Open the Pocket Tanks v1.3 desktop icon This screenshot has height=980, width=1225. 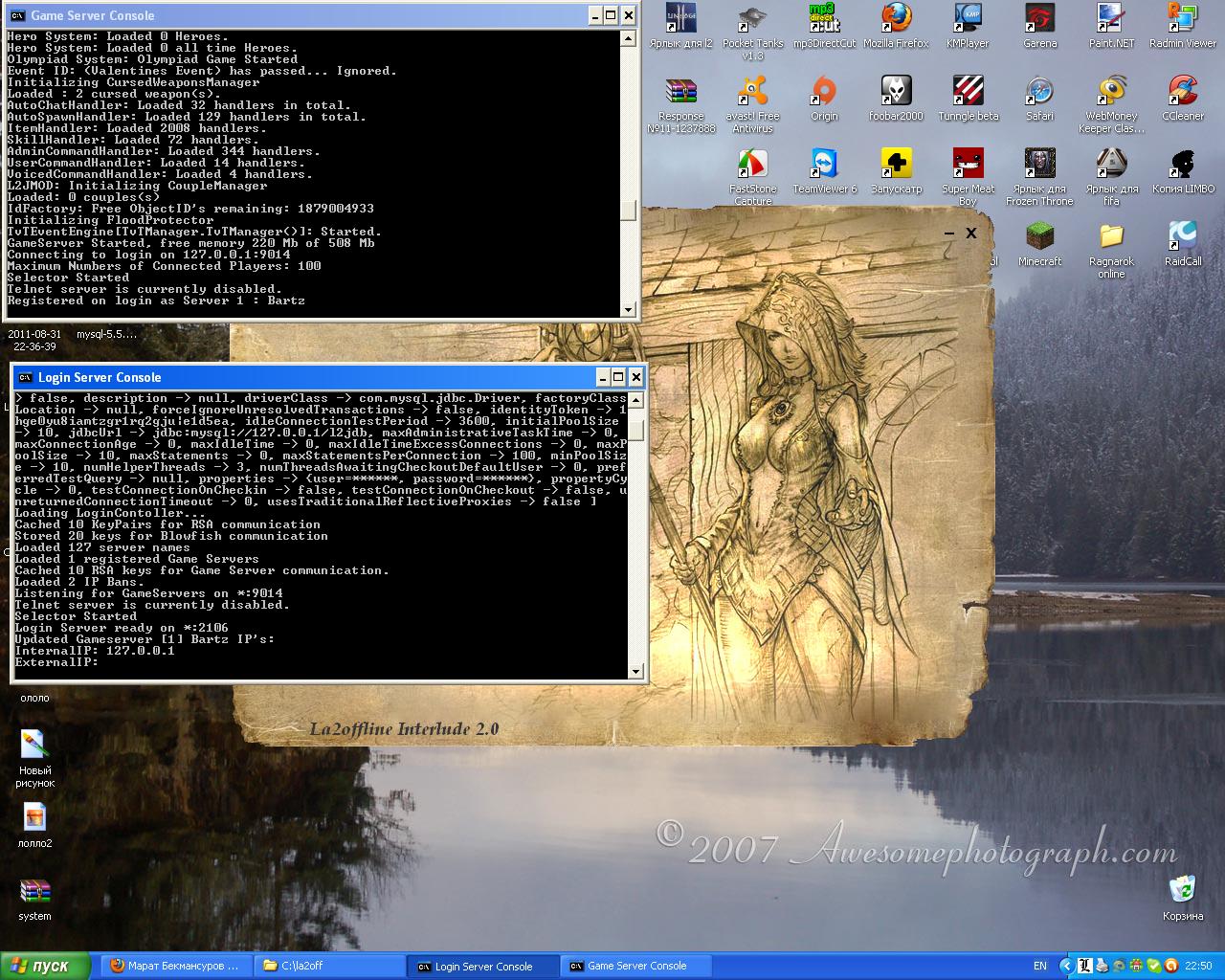pos(752,32)
